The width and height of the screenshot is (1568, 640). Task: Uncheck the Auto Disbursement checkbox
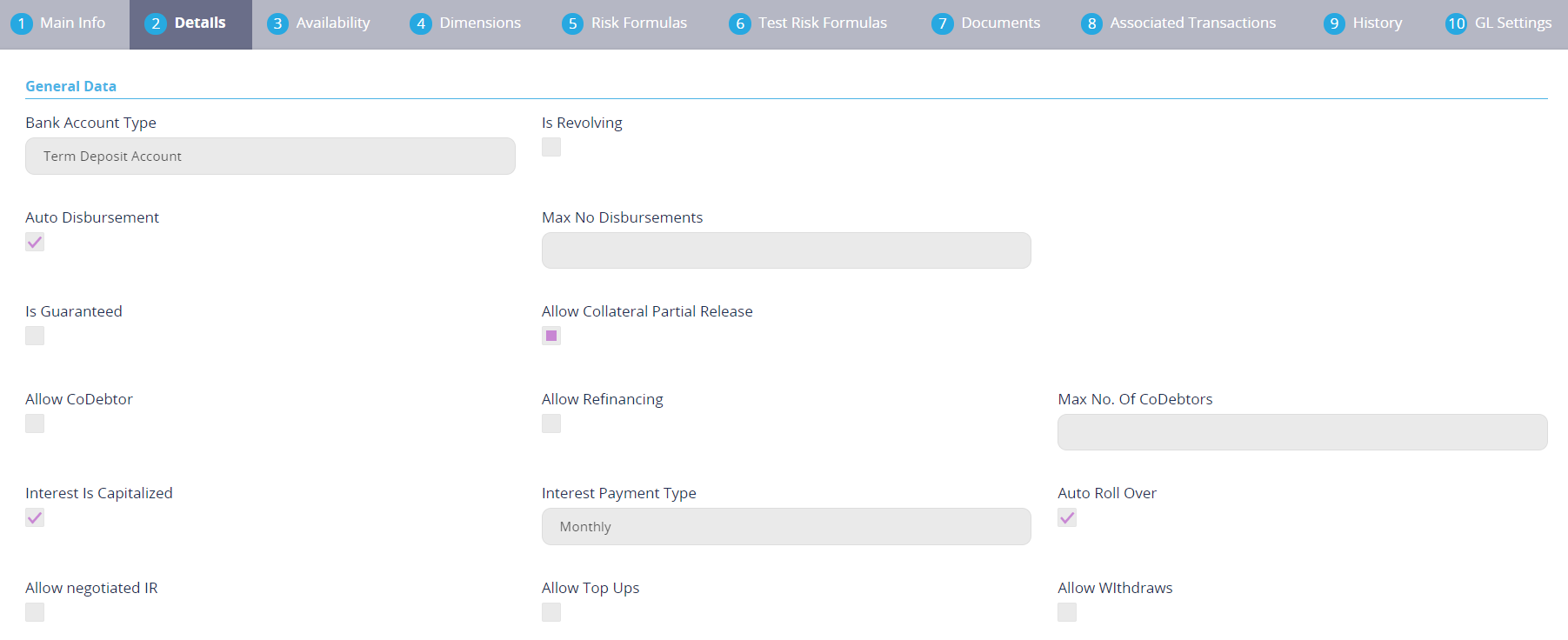pyautogui.click(x=35, y=242)
